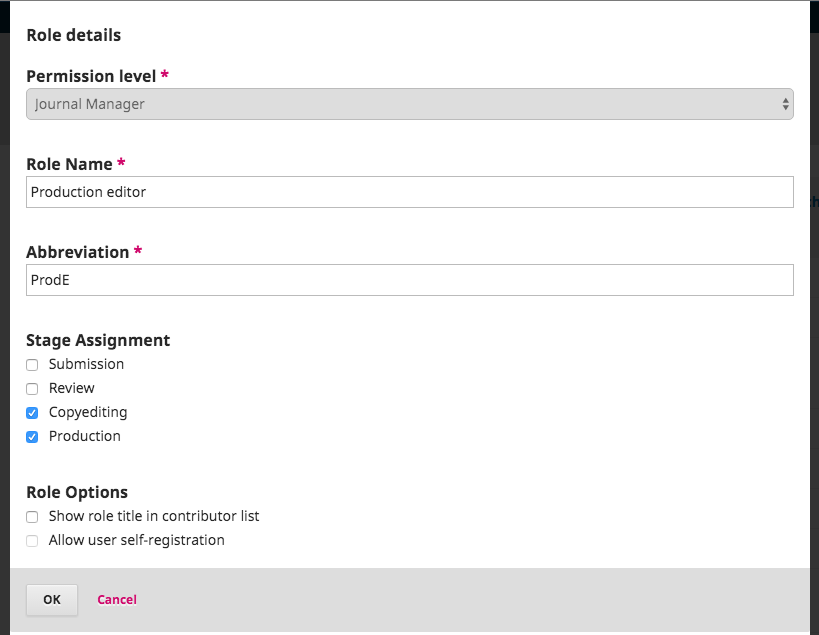Click the Permission level field label

(91, 76)
